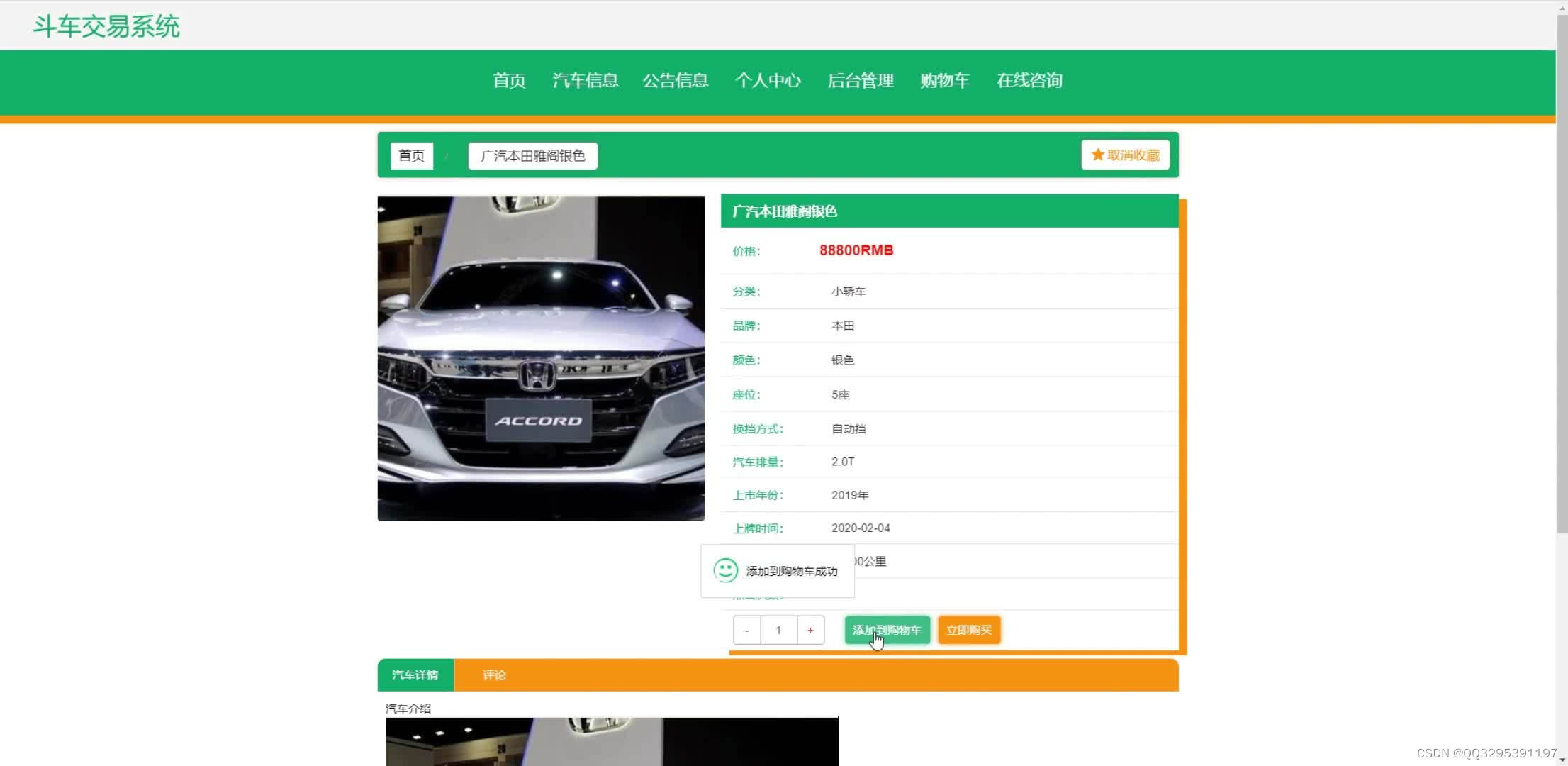The height and width of the screenshot is (766, 1568).
Task: Decrease quantity with the minus button
Action: click(x=746, y=630)
